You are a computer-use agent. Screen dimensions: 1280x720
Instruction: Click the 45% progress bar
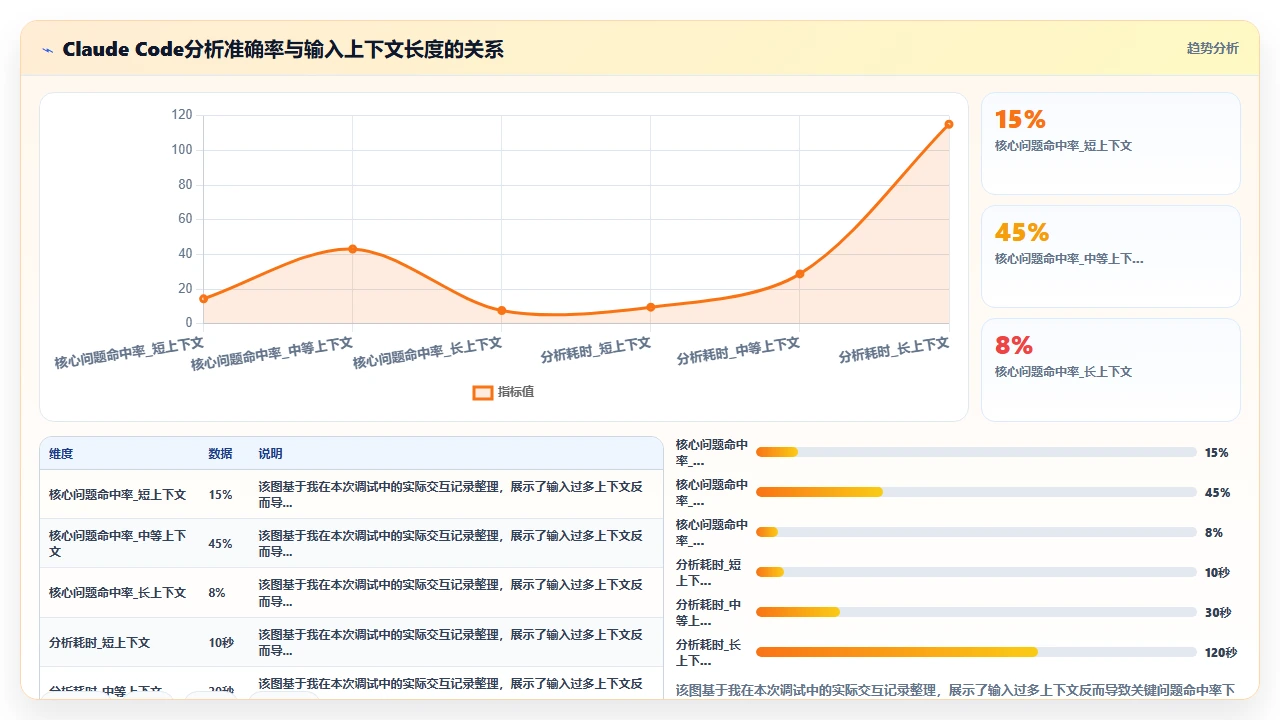tap(976, 493)
